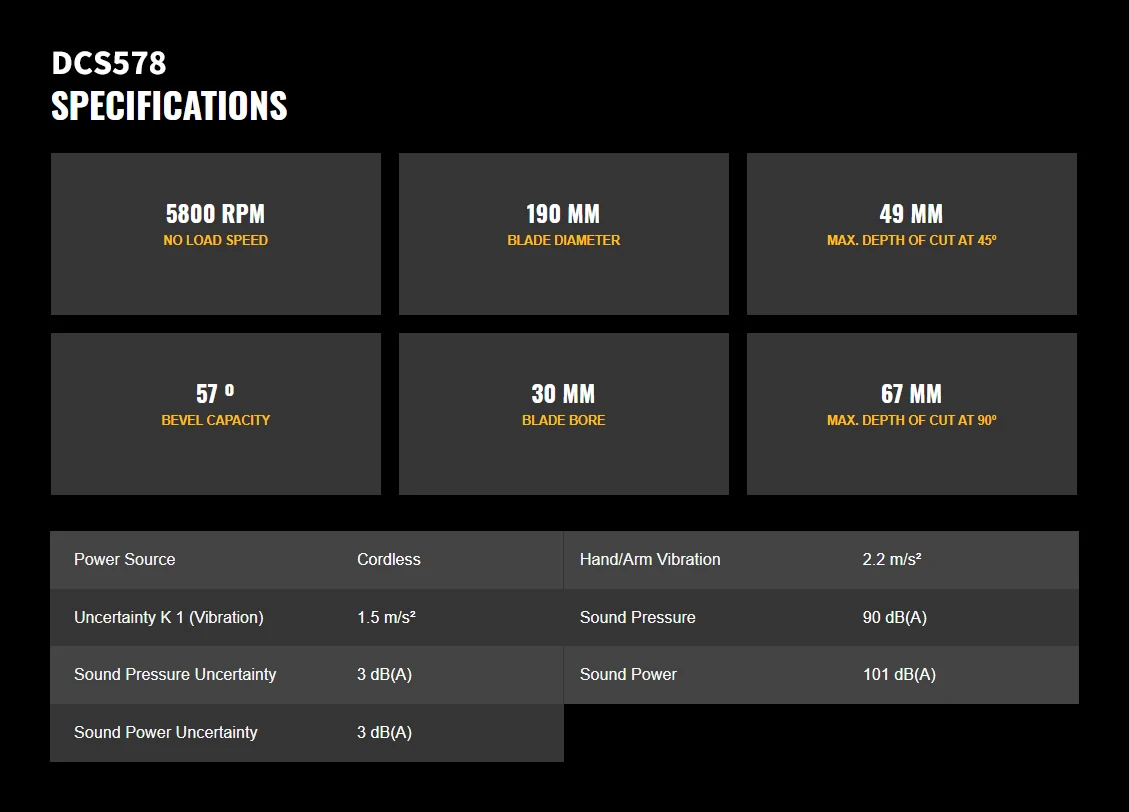This screenshot has height=812, width=1129.
Task: Click the 30 MM value
Action: pos(563,394)
